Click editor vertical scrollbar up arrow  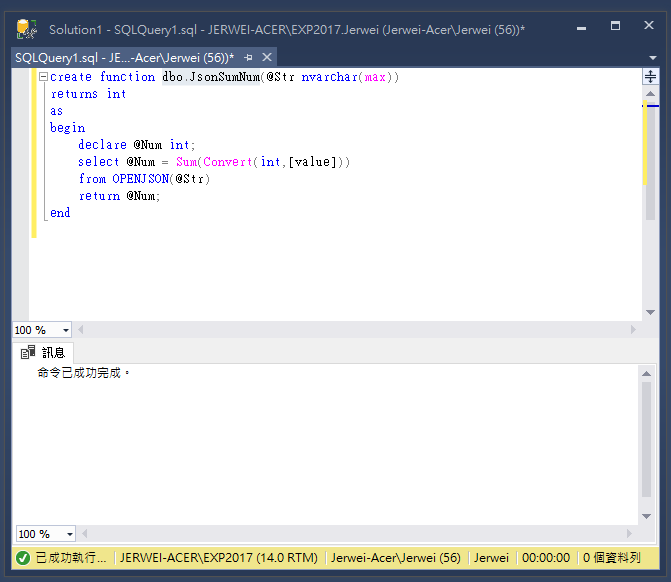(650, 93)
